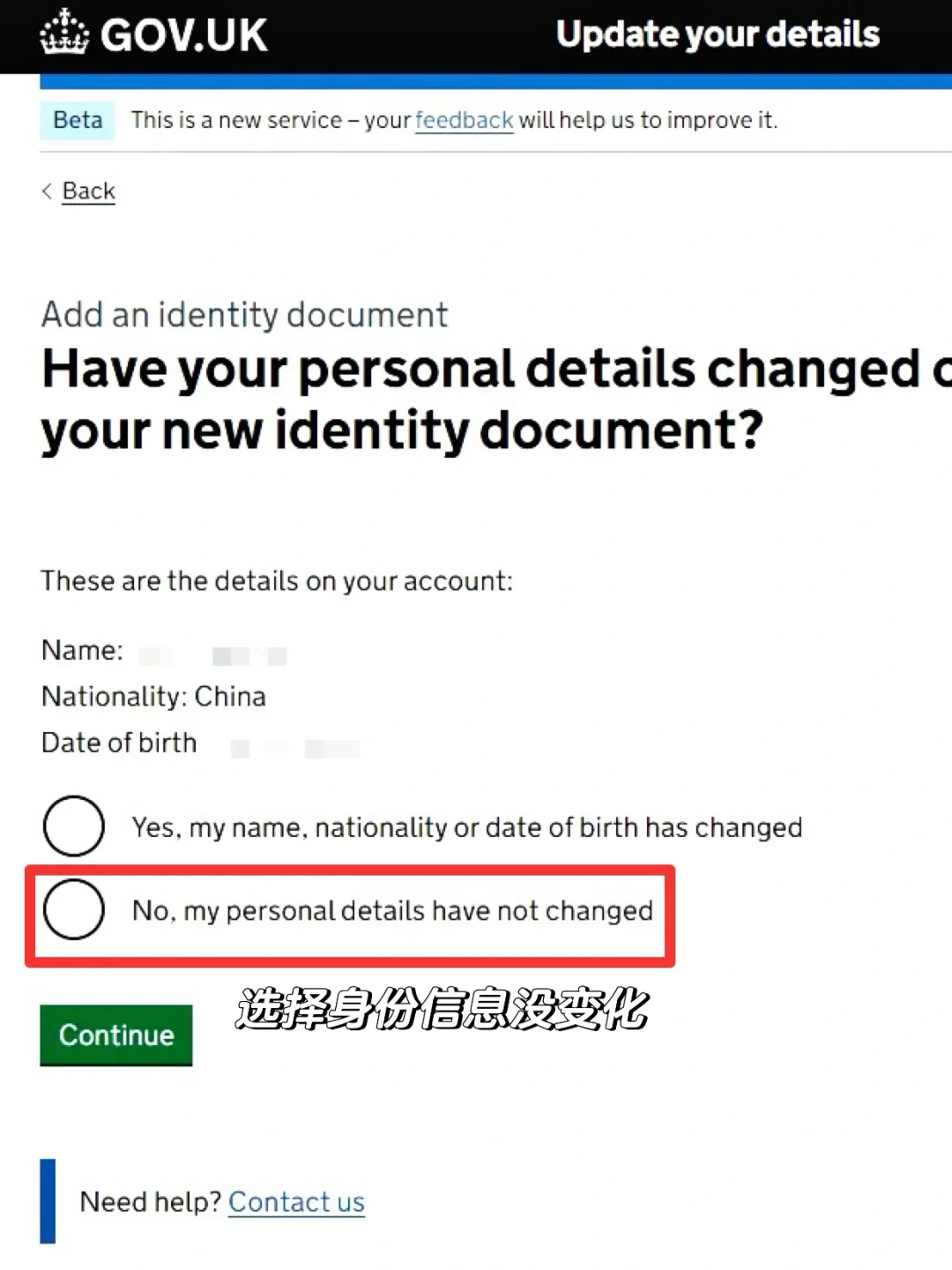Click "No, my personal details have not changed" label
952x1270 pixels.
click(x=392, y=910)
